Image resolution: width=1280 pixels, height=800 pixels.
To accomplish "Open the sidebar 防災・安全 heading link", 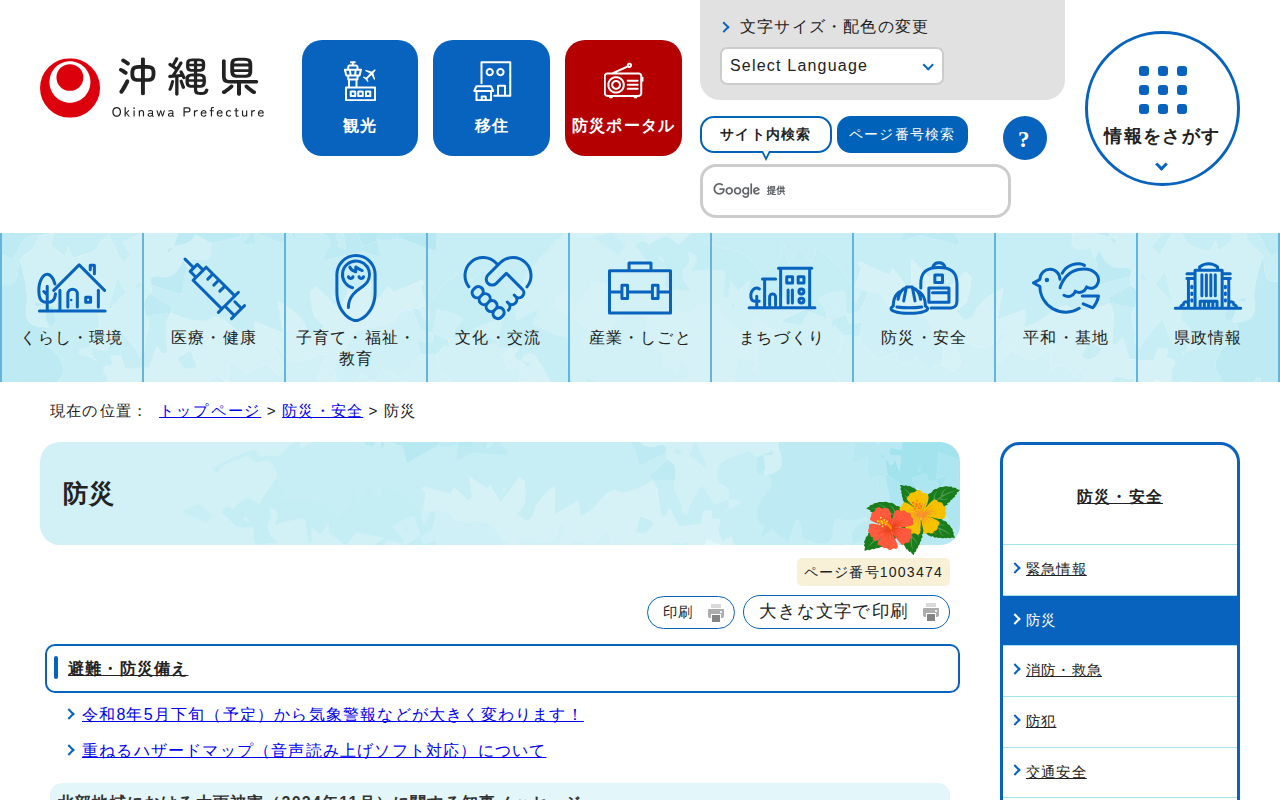I will coord(1120,497).
